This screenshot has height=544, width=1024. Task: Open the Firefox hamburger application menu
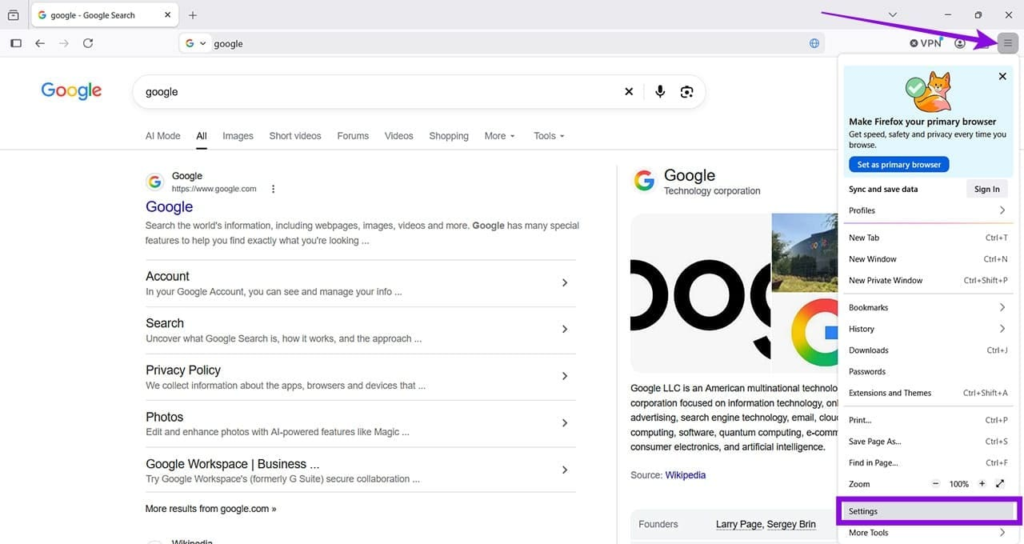(1008, 43)
